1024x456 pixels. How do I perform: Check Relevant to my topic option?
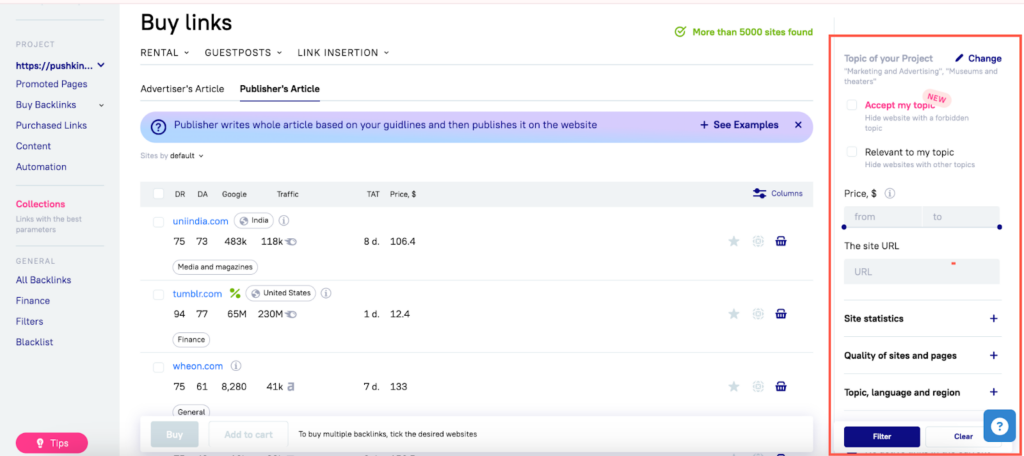tap(852, 152)
